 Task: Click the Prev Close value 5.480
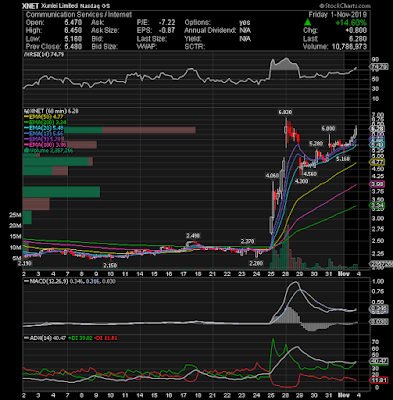click(x=73, y=46)
